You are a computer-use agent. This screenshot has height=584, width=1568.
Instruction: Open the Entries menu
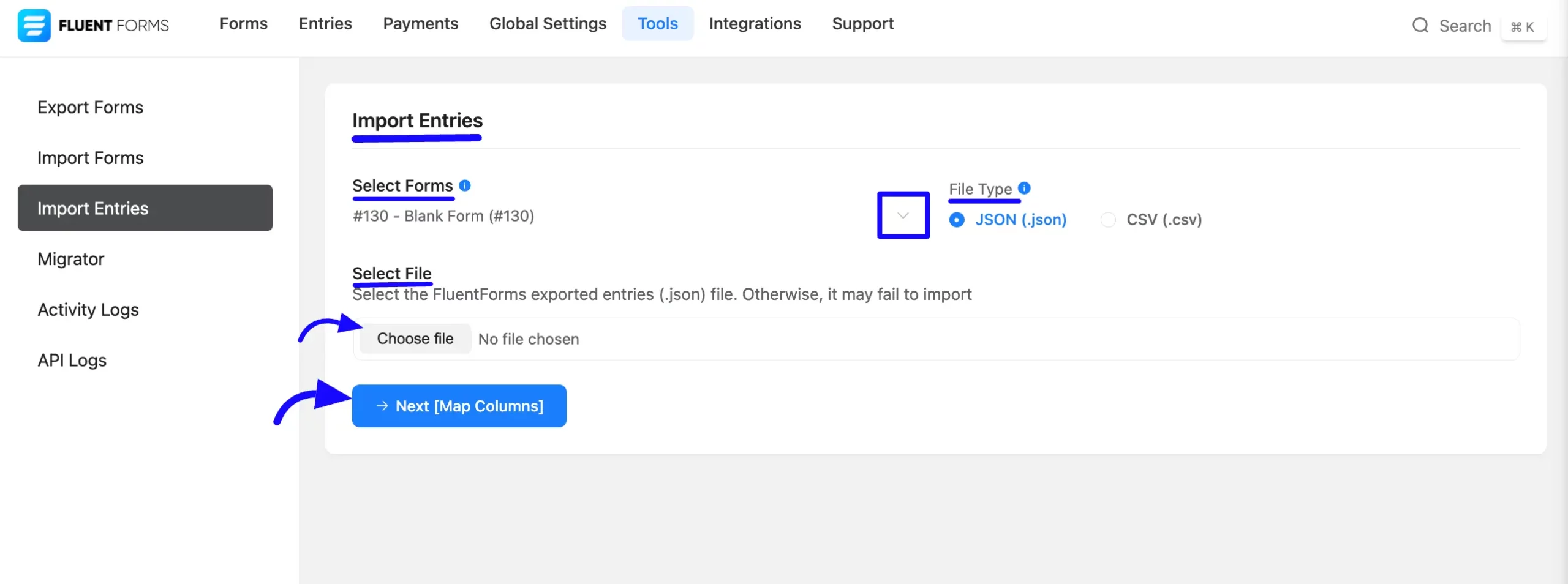click(x=325, y=24)
